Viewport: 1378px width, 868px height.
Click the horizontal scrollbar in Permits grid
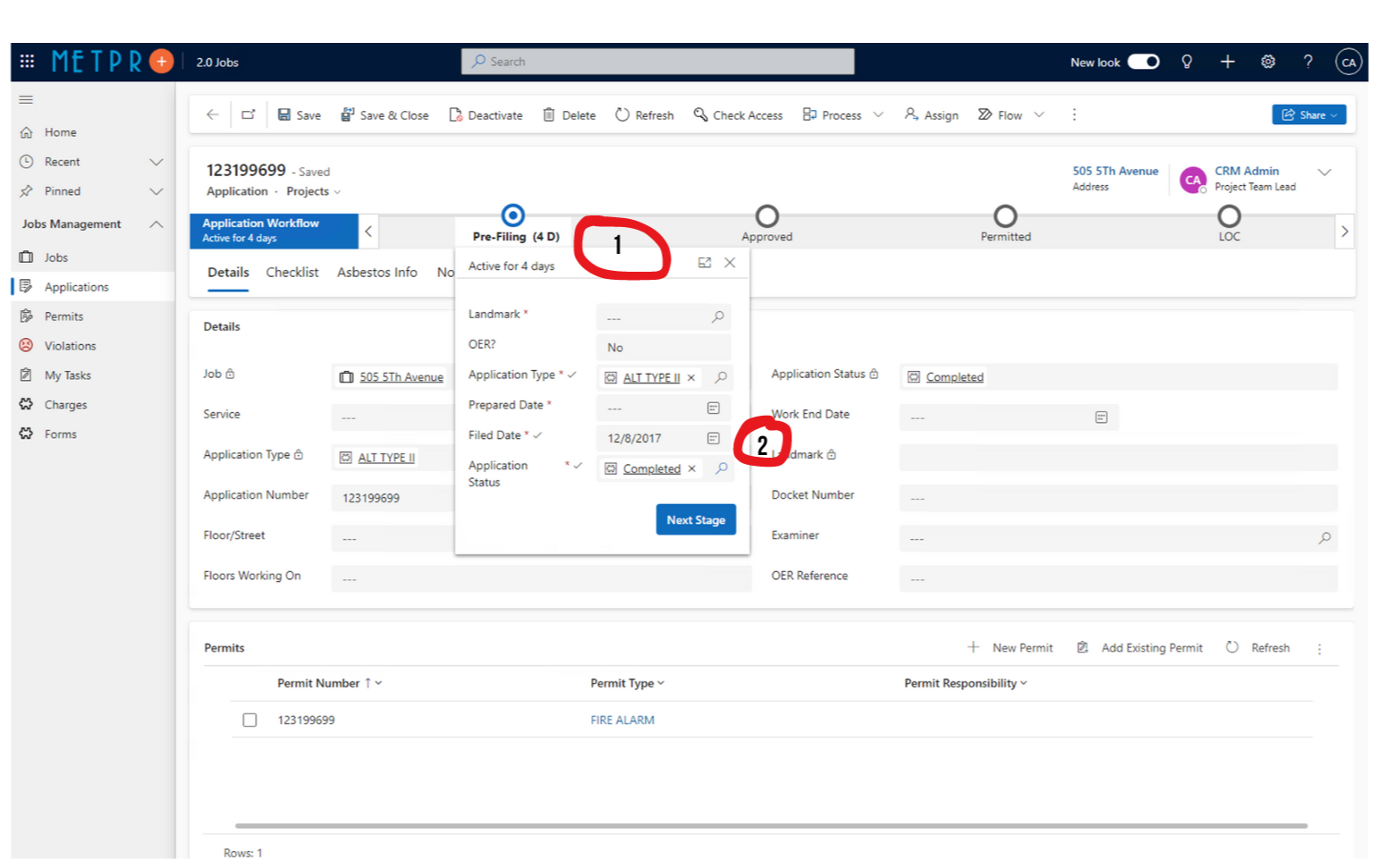[769, 826]
